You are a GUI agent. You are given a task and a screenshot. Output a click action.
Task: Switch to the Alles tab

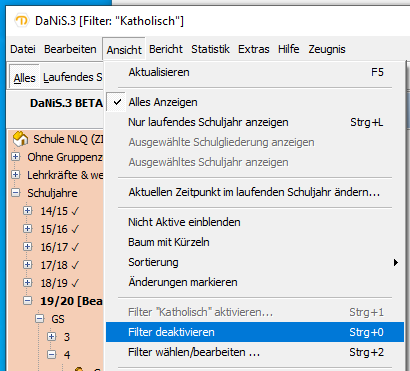pos(24,78)
